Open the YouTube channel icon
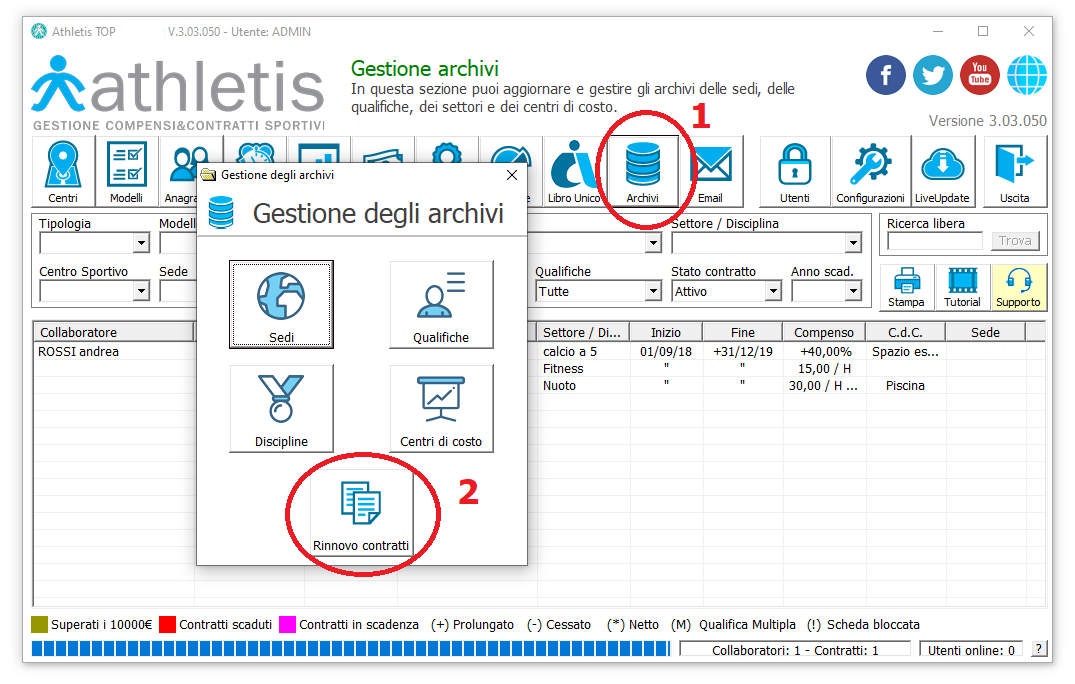Viewport: 1075px width, 684px height. [x=980, y=75]
